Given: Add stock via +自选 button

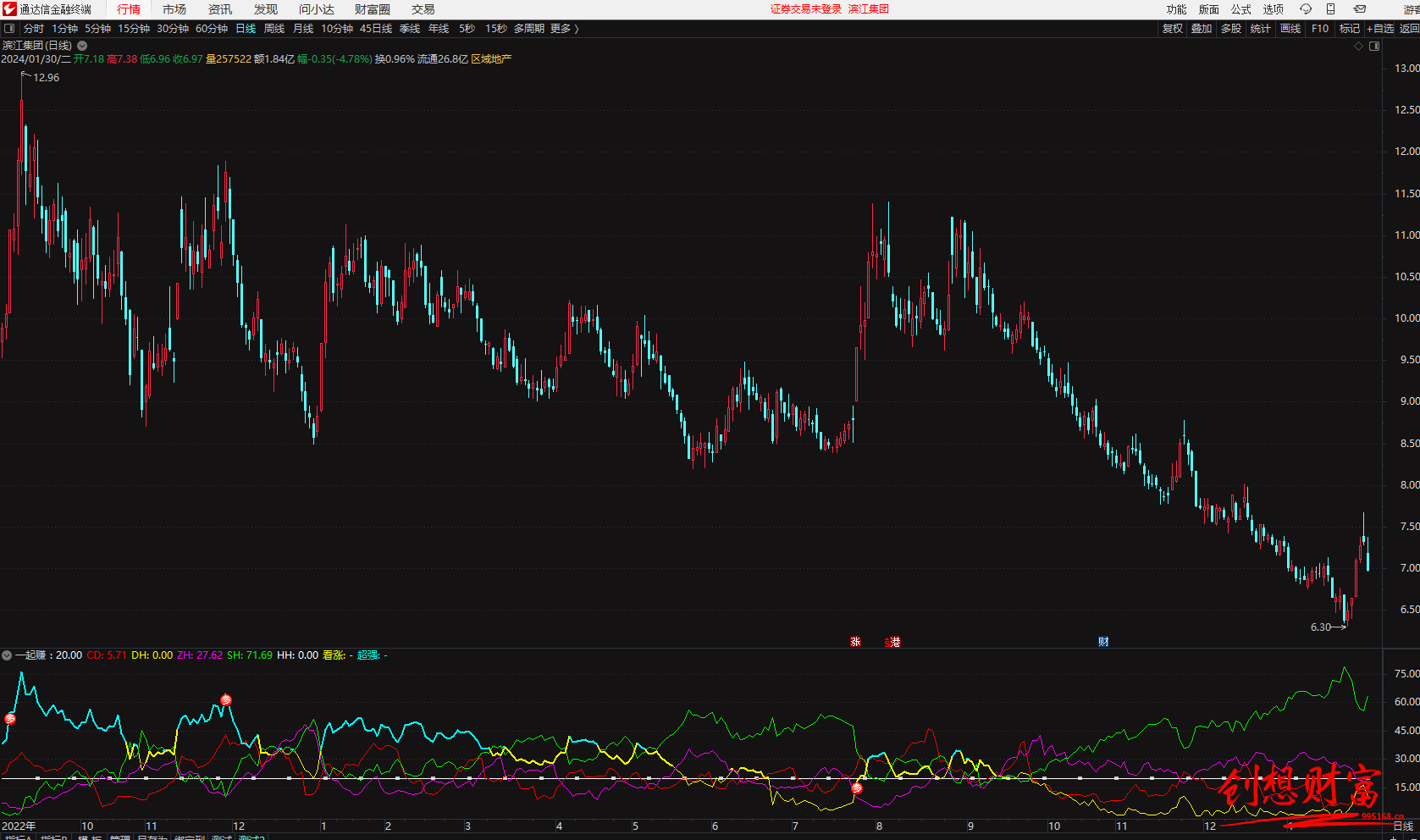Looking at the screenshot, I should point(1380,29).
